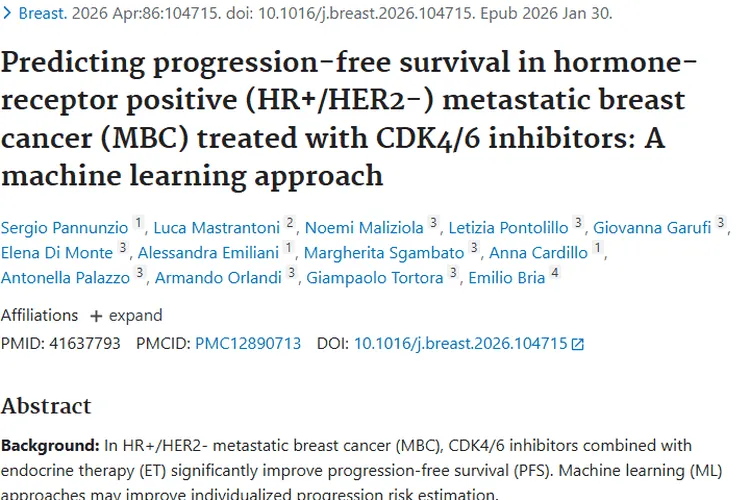Viewport: 750px width, 500px height.
Task: View author Antonella Palazzo
Action: coord(66,277)
